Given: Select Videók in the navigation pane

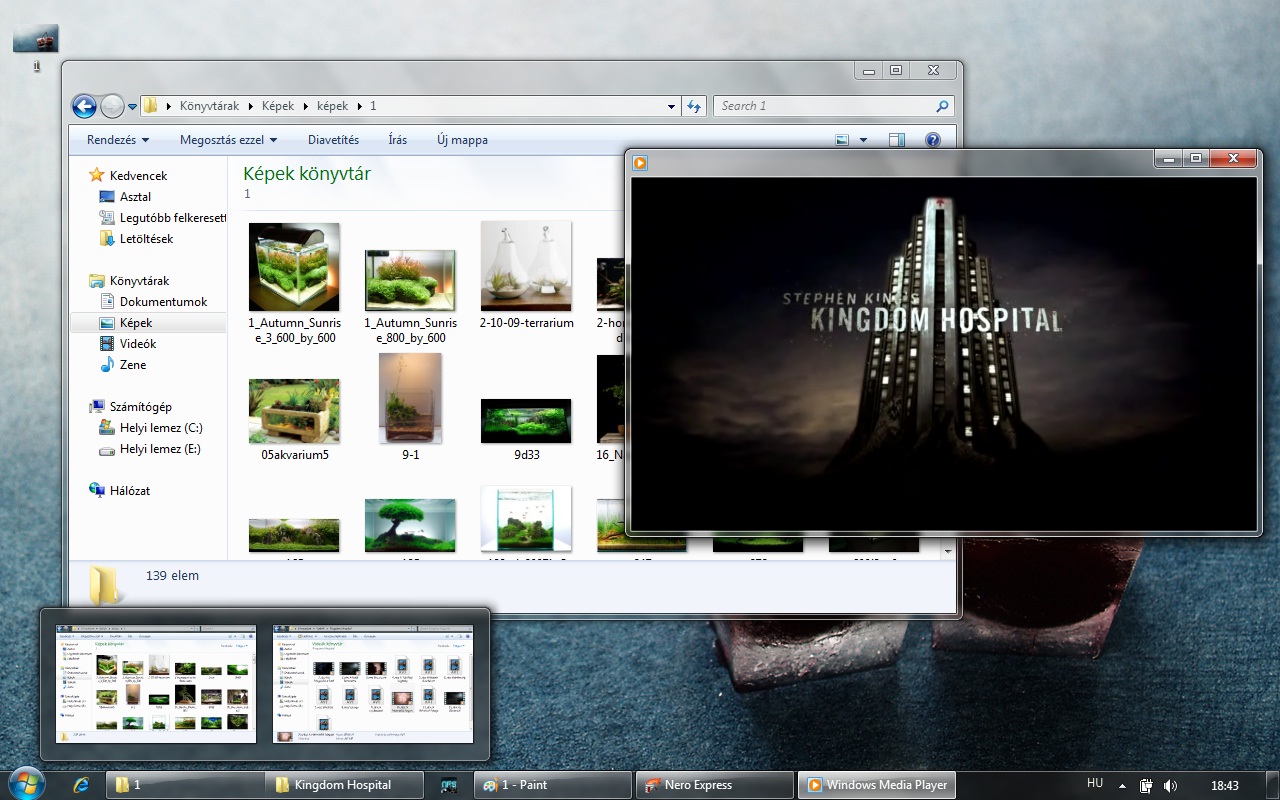Looking at the screenshot, I should click(138, 344).
